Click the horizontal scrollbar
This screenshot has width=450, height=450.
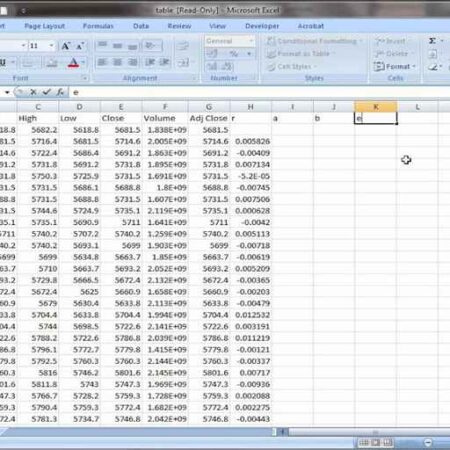point(369,432)
